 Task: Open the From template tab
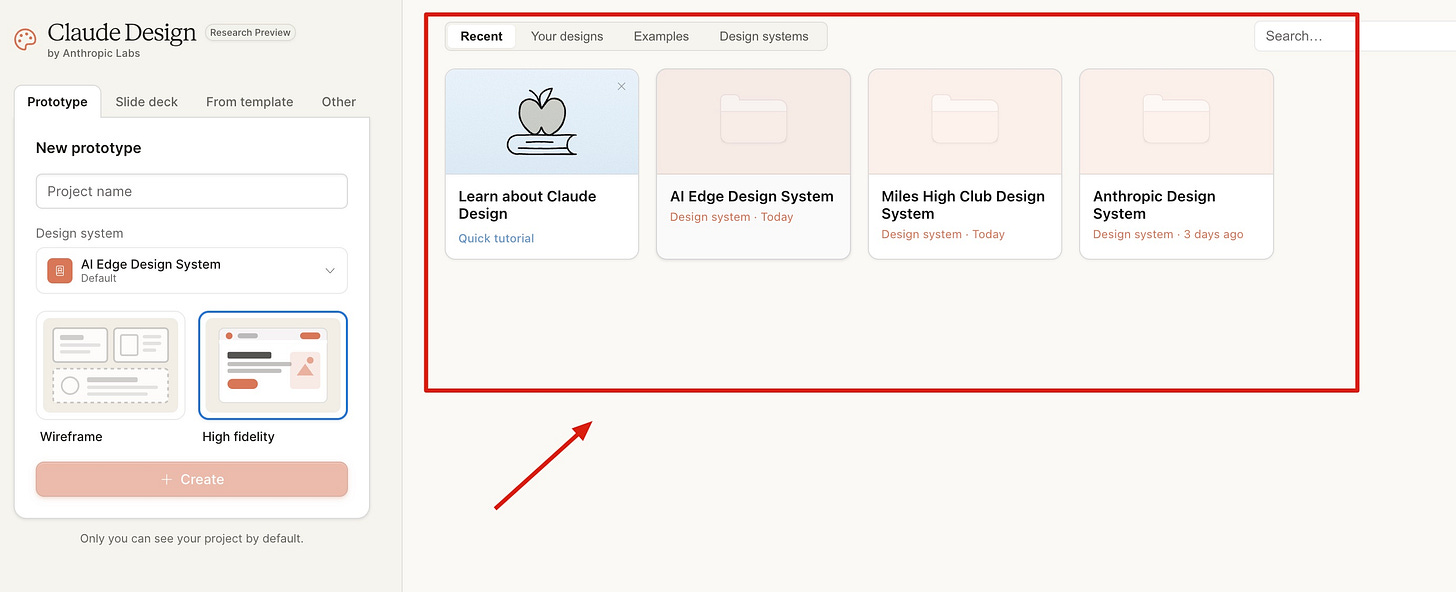249,102
